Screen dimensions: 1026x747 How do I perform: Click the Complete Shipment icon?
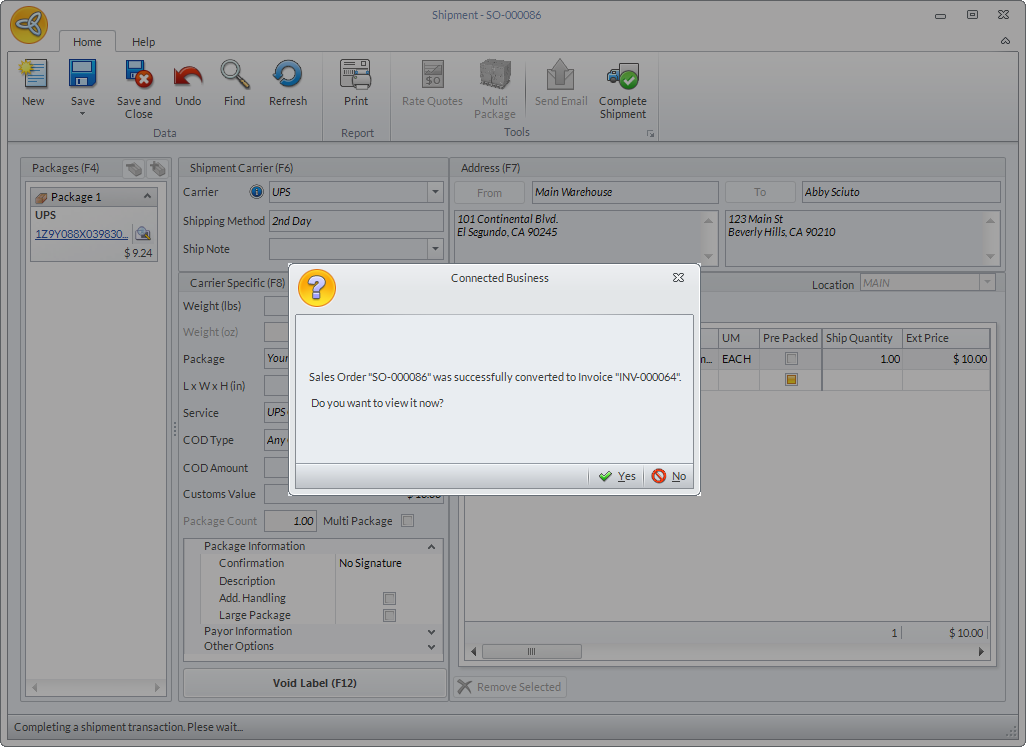coord(622,75)
